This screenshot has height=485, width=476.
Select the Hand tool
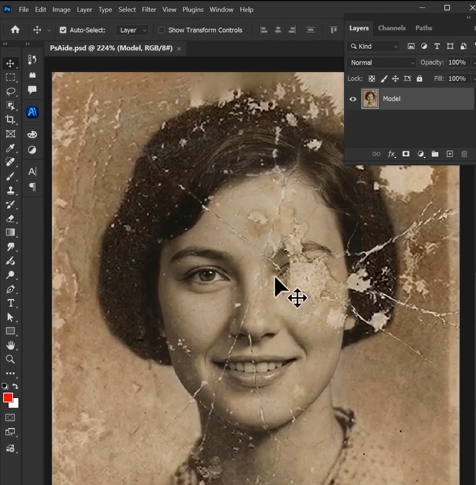pyautogui.click(x=10, y=345)
